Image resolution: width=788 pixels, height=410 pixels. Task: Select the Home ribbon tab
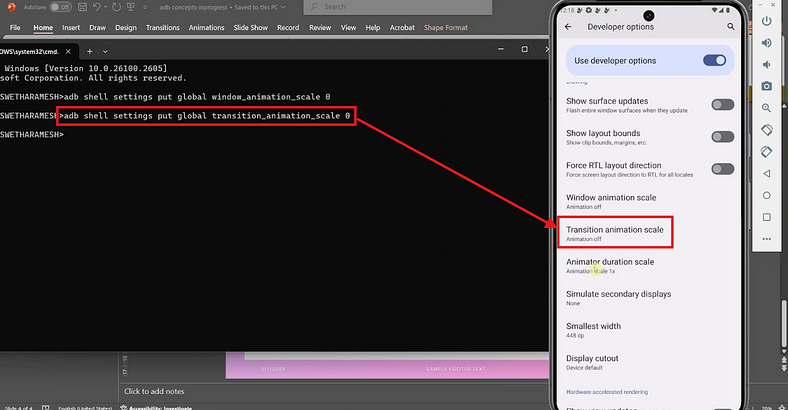pos(43,28)
